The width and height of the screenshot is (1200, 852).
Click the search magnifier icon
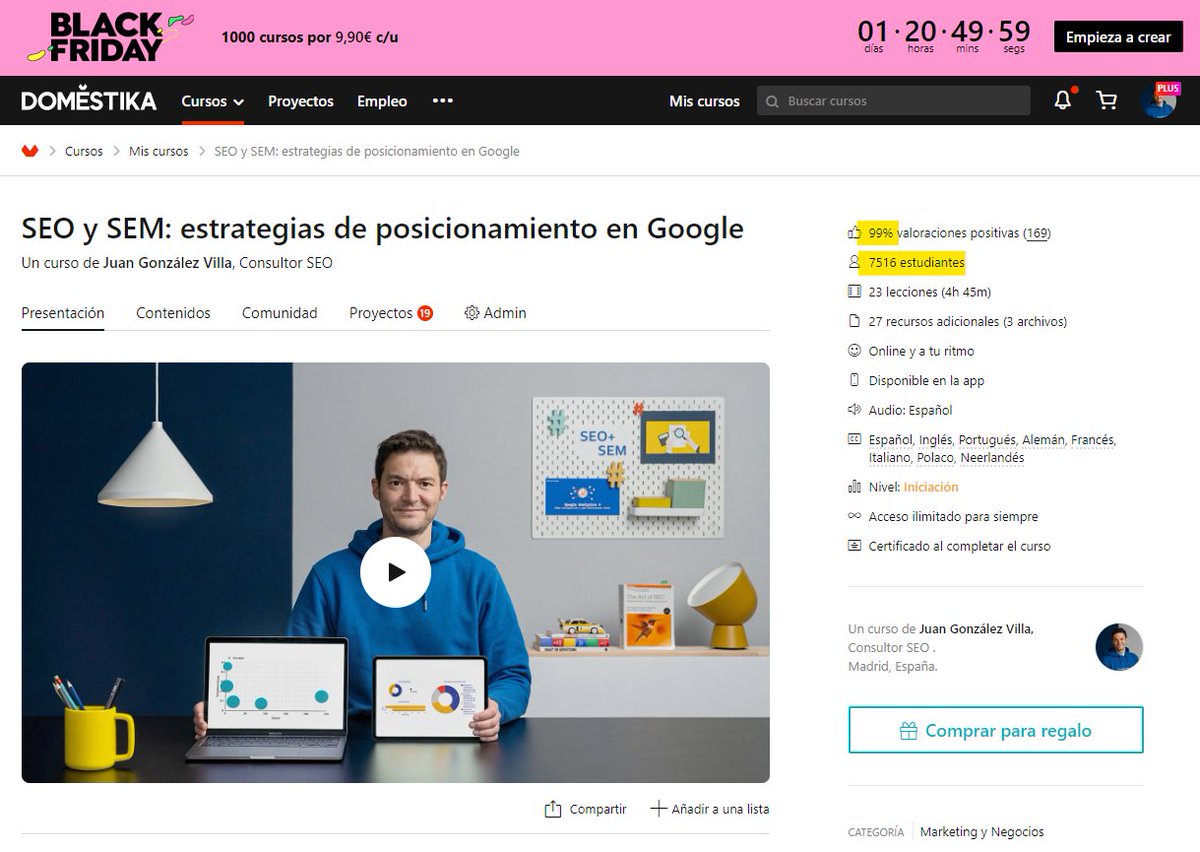pos(771,101)
